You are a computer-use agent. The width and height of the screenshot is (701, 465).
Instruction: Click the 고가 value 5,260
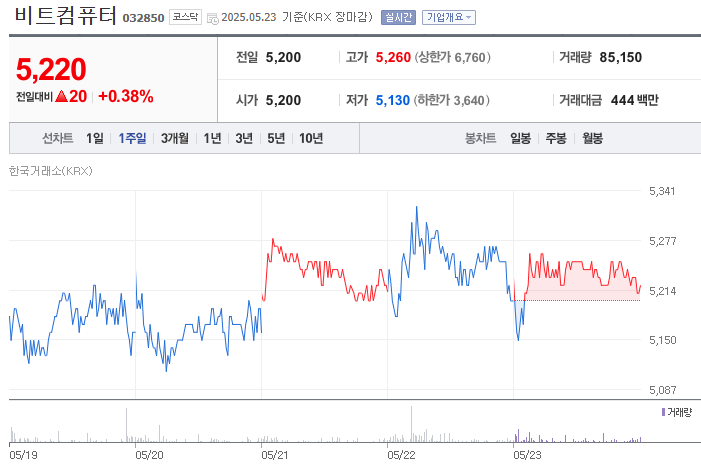coord(393,57)
